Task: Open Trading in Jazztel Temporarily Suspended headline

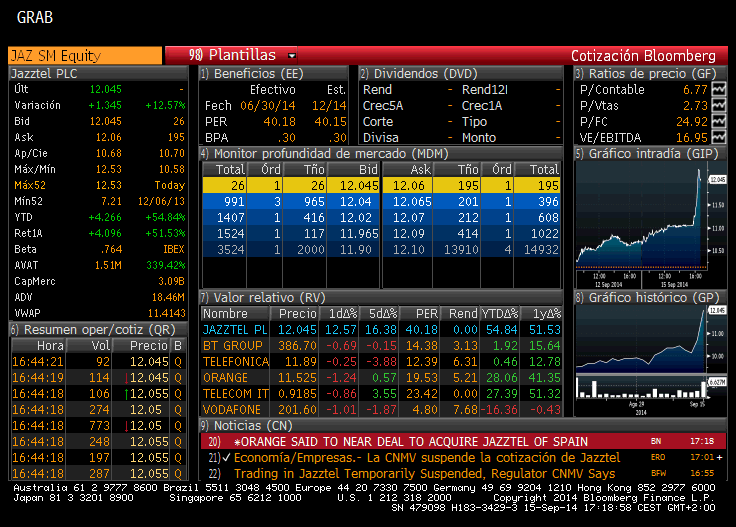Action: tap(424, 474)
